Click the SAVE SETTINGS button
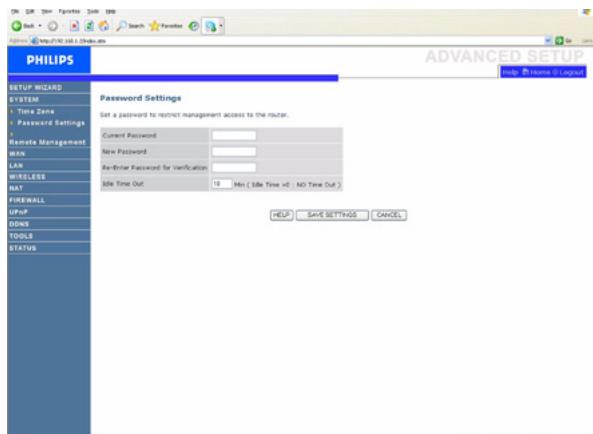The height and width of the screenshot is (434, 593). point(332,215)
